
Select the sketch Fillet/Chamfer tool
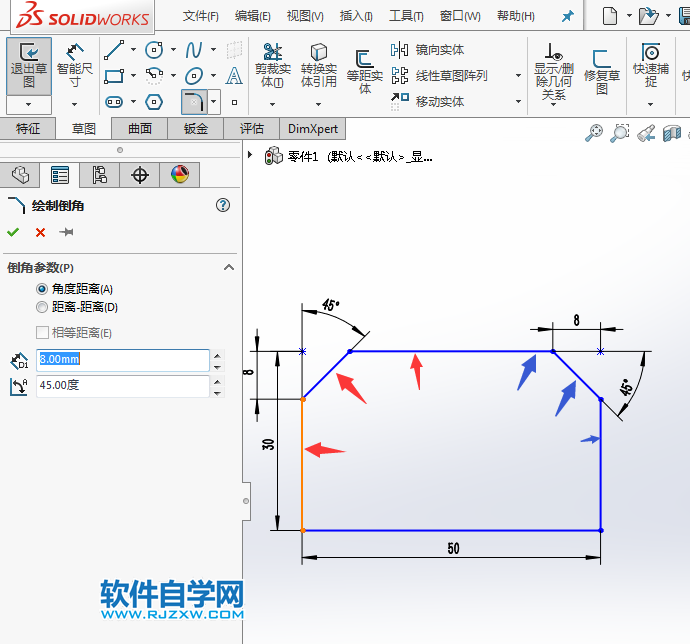click(x=194, y=102)
